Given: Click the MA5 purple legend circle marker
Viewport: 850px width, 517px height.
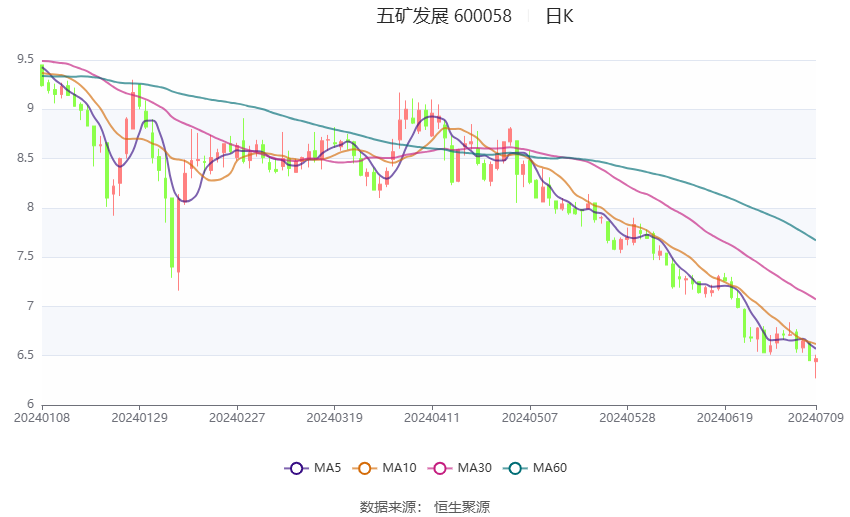Looking at the screenshot, I should point(294,468).
